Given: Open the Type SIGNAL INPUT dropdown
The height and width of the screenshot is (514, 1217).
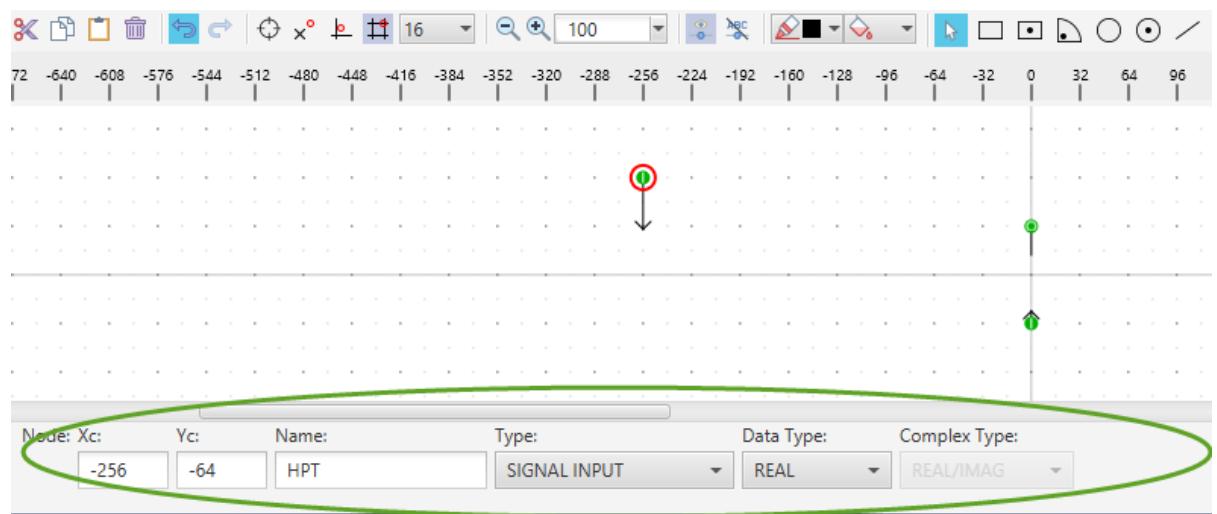Looking at the screenshot, I should click(611, 471).
